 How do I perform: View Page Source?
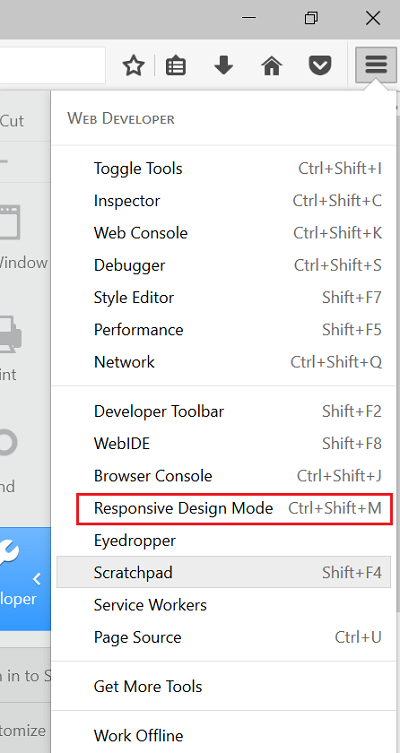(223, 637)
